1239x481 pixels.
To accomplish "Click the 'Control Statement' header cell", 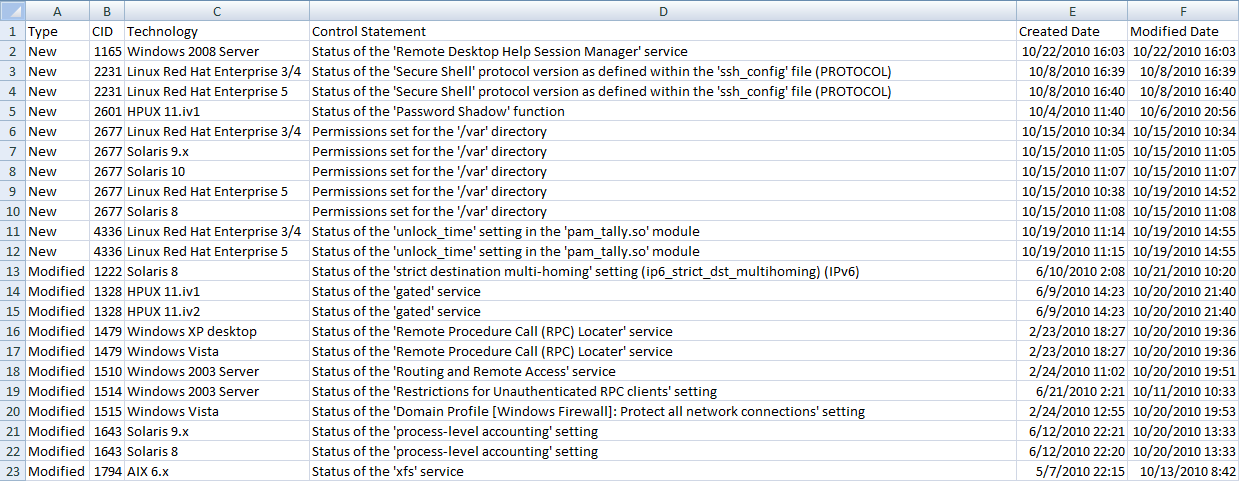I will coord(663,31).
